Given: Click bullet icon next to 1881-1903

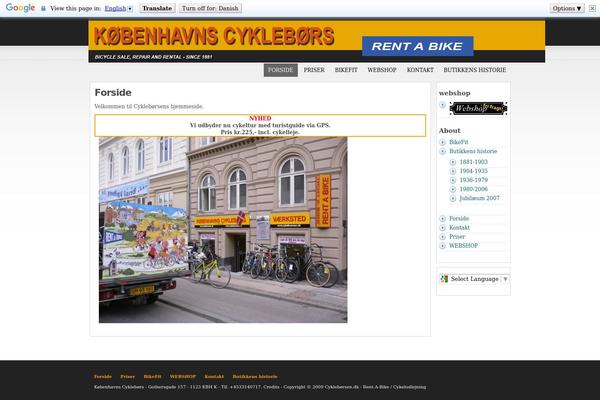Looking at the screenshot, I should tap(453, 162).
